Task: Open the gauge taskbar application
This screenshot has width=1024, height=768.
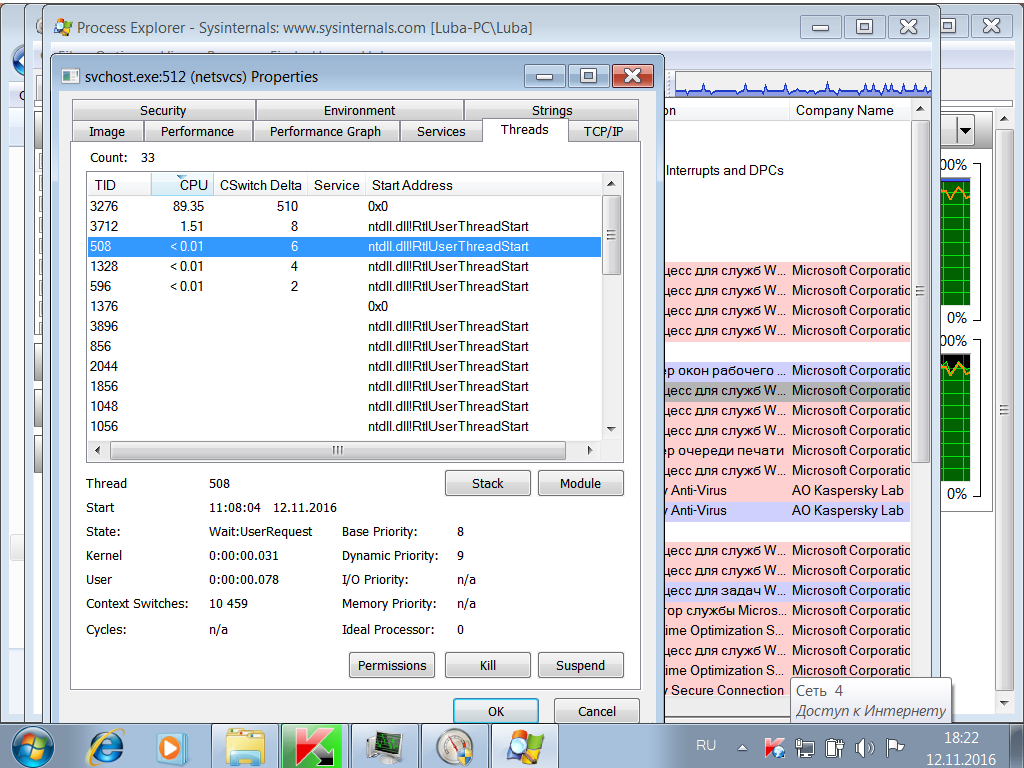Action: pyautogui.click(x=455, y=746)
